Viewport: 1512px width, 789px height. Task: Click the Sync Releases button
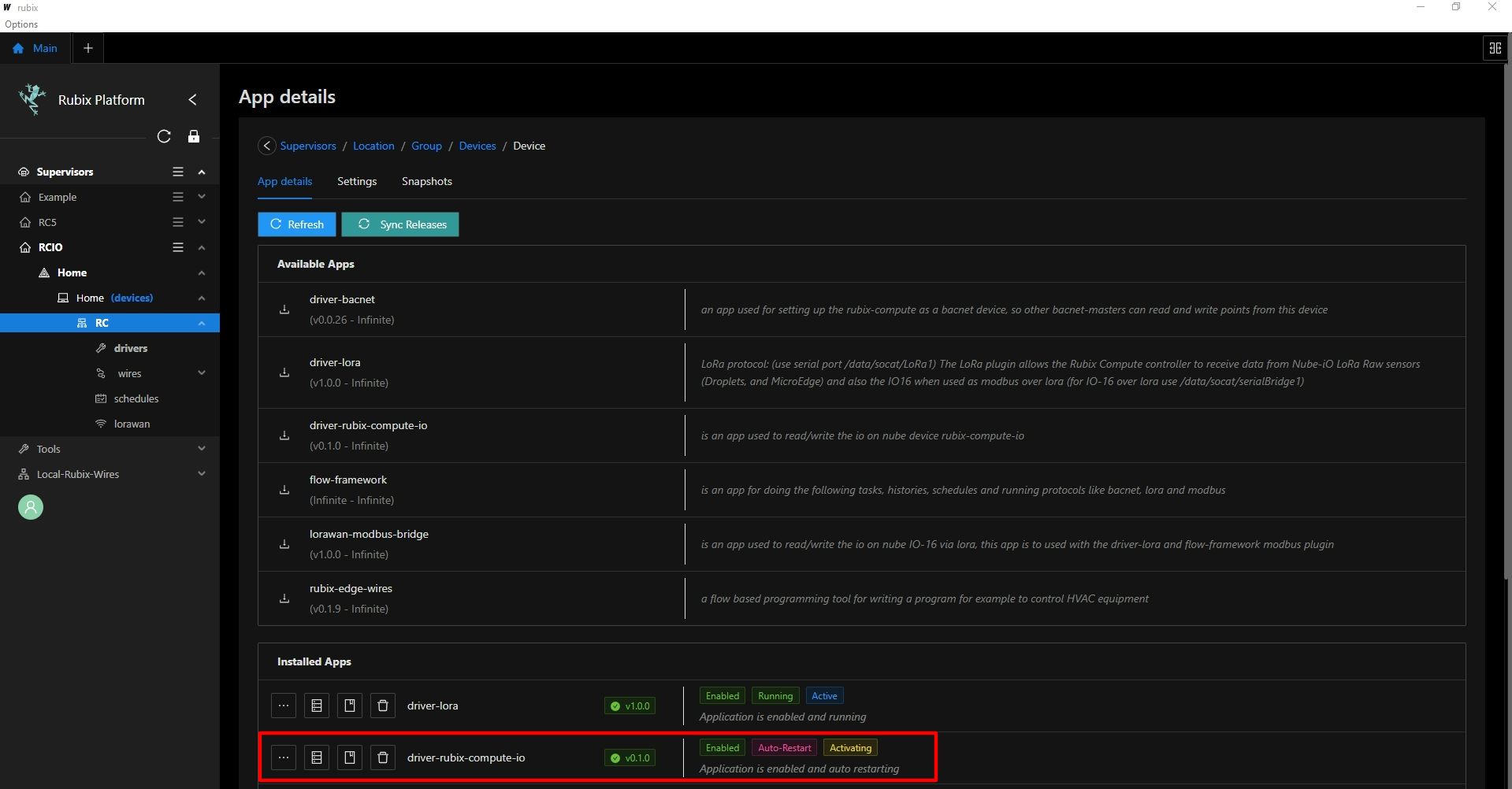(400, 224)
